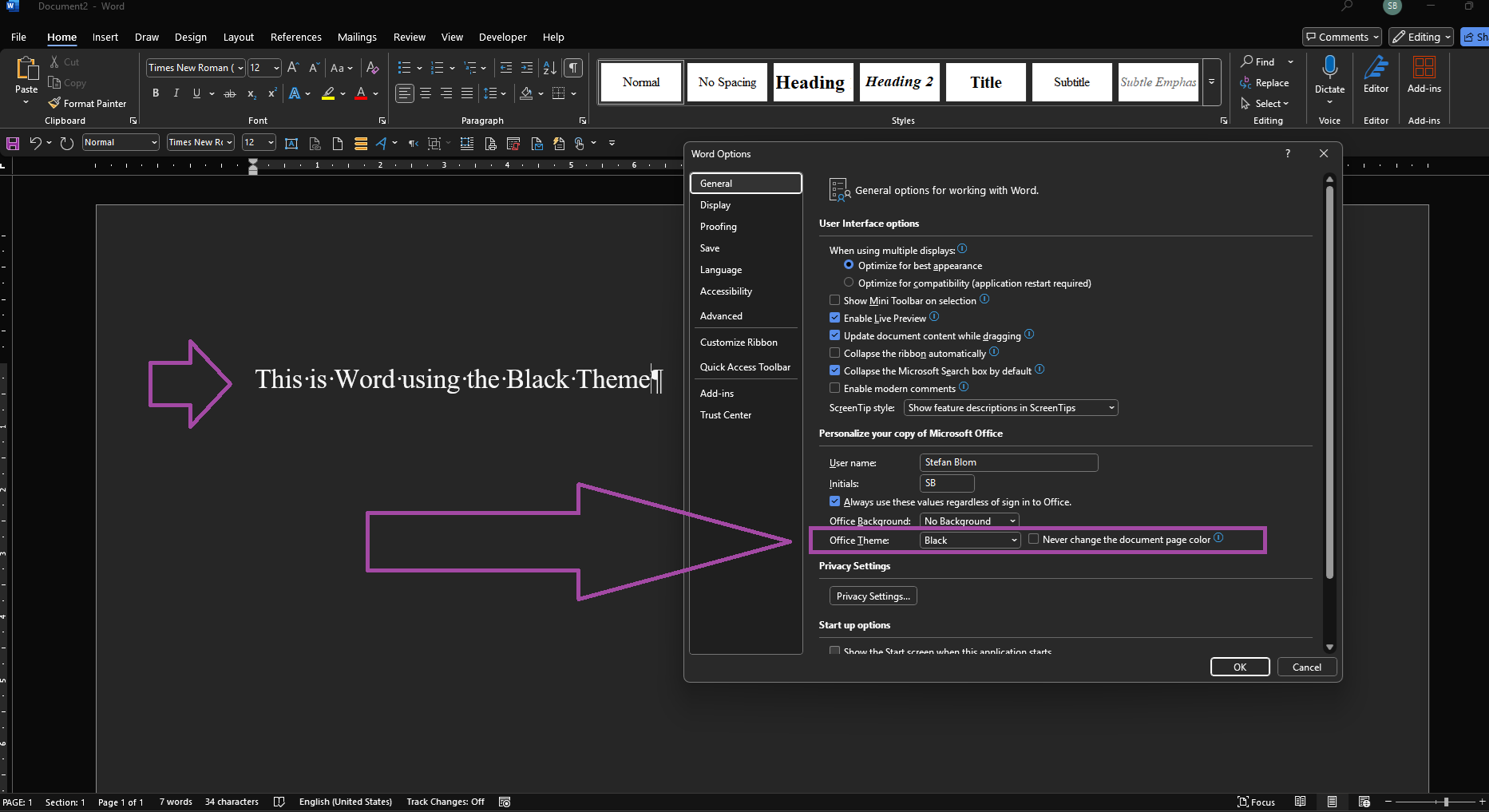
Task: Click the Subscript icon
Action: [251, 93]
